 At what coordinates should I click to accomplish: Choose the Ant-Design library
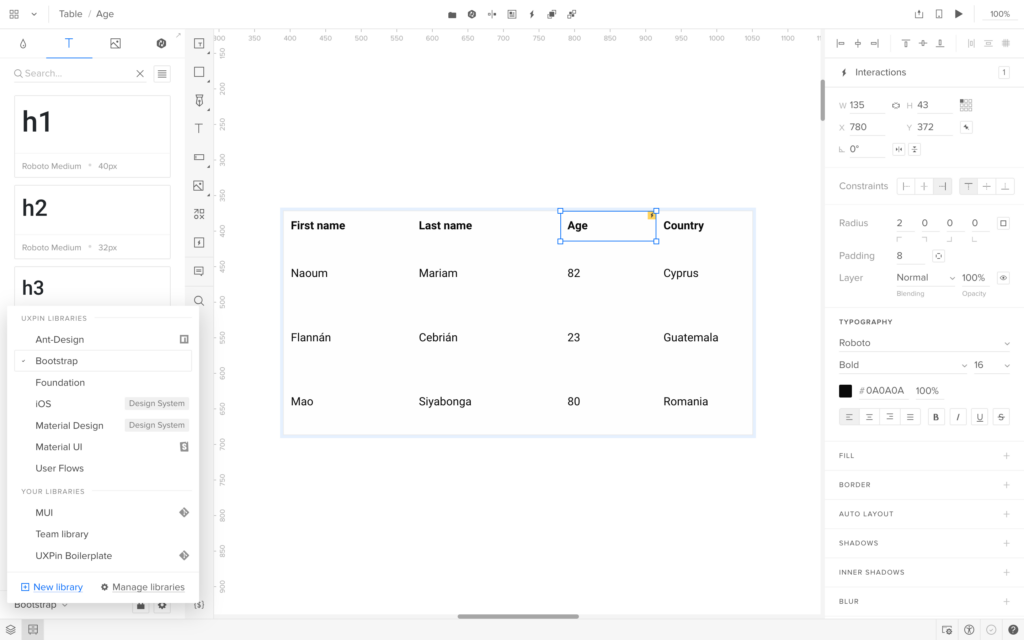point(103,340)
